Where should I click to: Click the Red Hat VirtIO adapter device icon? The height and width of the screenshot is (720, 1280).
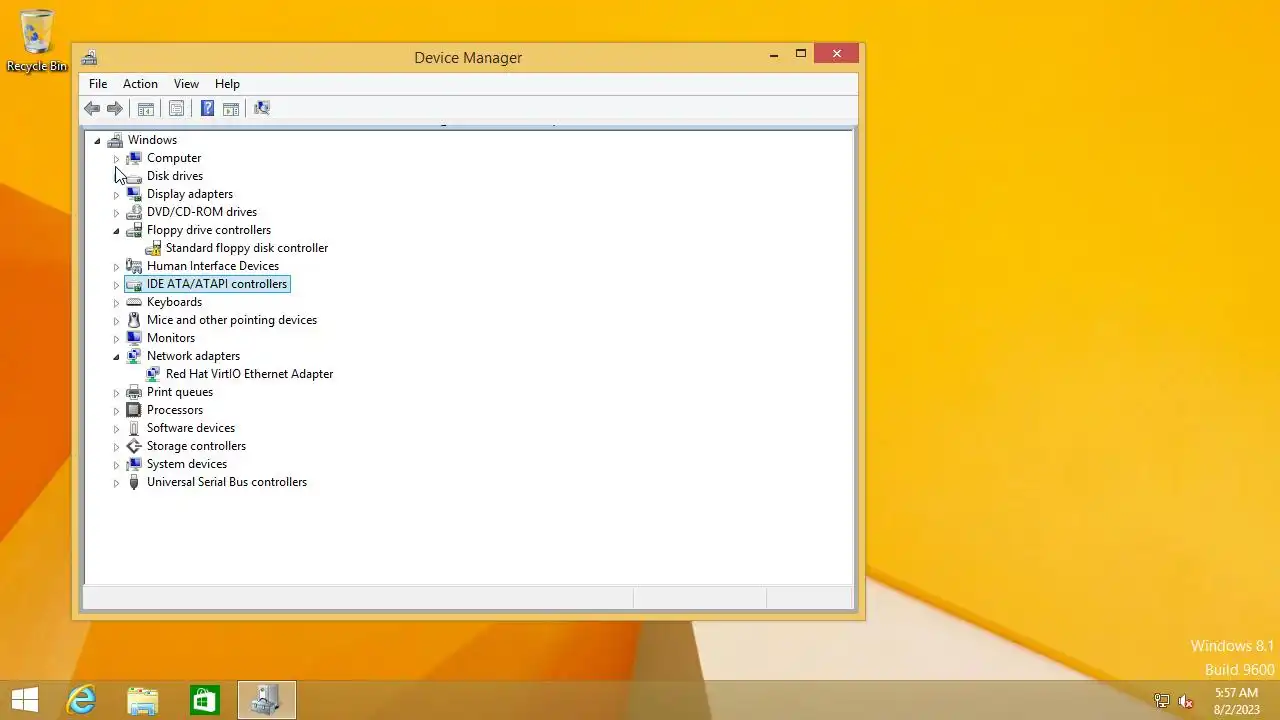pos(153,374)
